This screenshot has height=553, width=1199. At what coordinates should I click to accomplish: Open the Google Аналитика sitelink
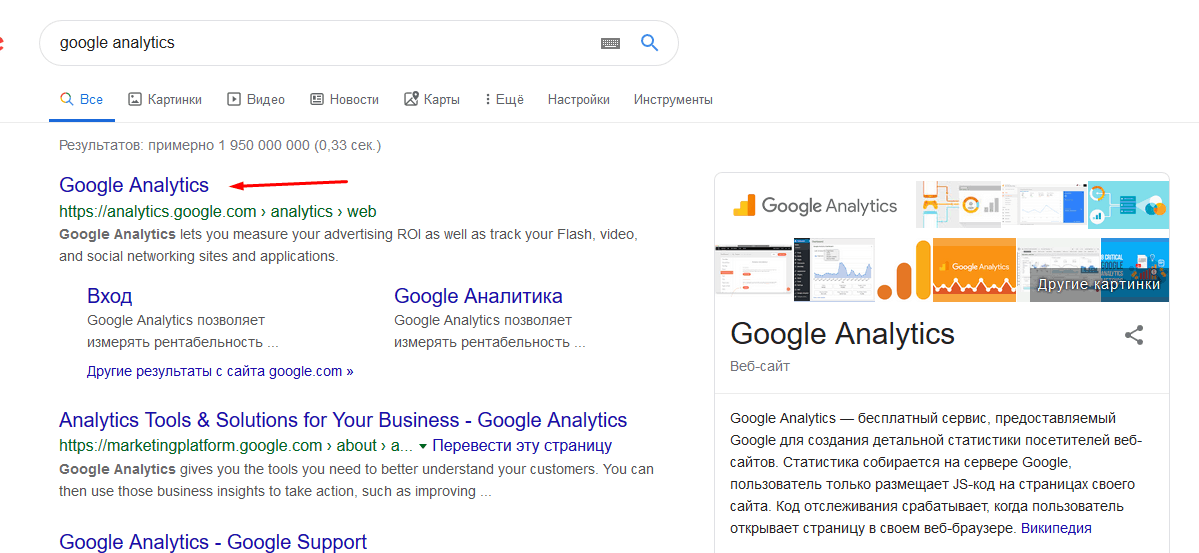[x=478, y=296]
